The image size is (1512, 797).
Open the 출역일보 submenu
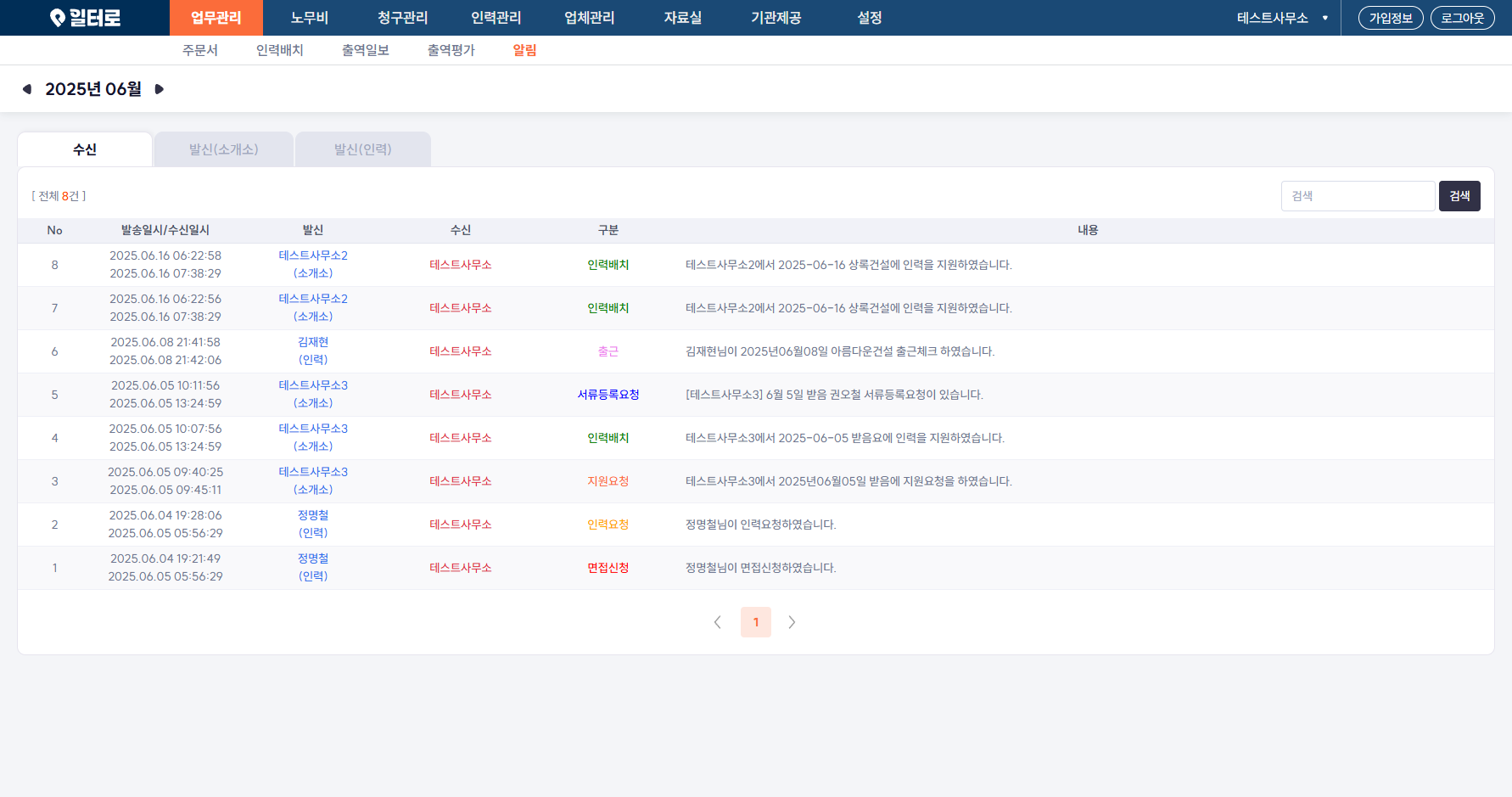click(x=366, y=50)
